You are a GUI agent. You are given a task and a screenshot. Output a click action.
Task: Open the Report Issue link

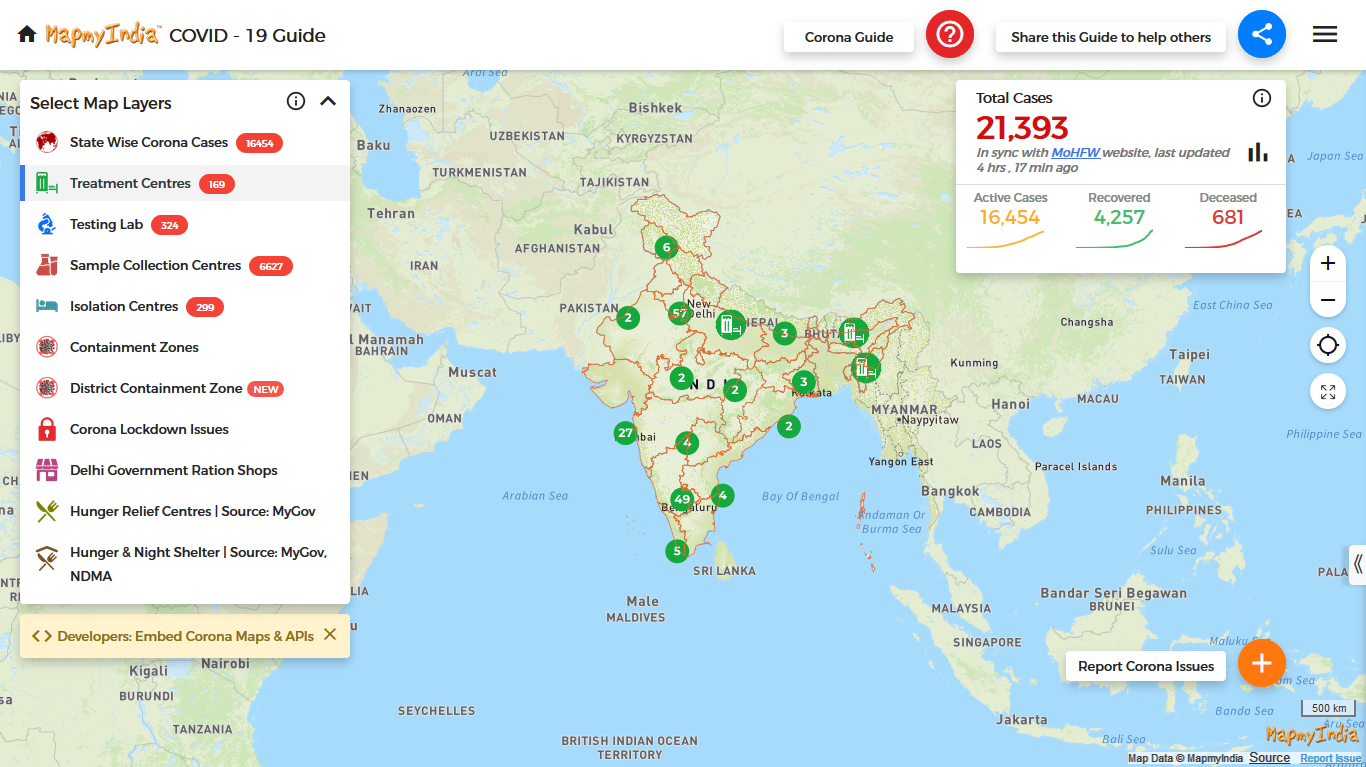coord(1331,759)
